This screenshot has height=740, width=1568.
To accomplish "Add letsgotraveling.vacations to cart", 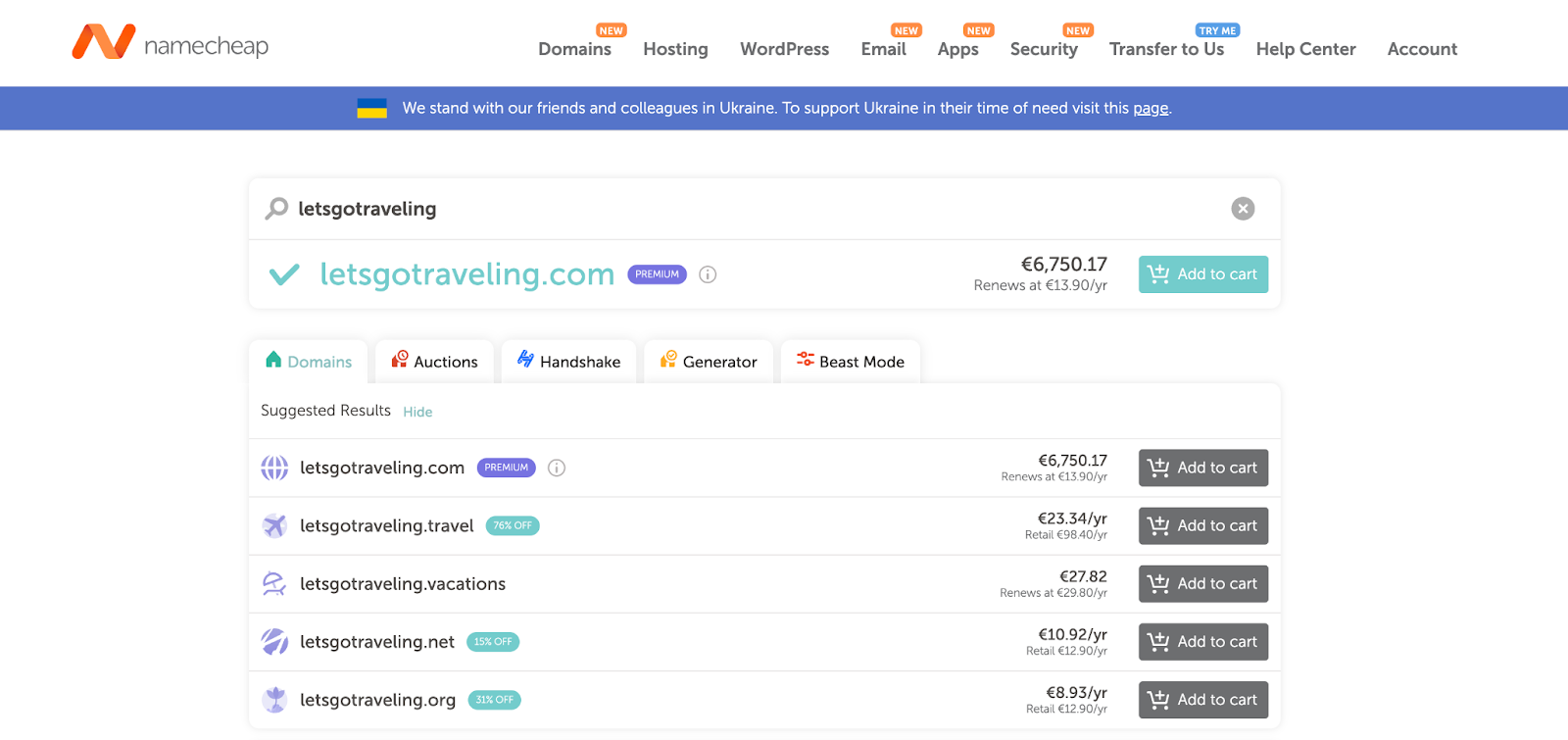I will click(x=1203, y=584).
